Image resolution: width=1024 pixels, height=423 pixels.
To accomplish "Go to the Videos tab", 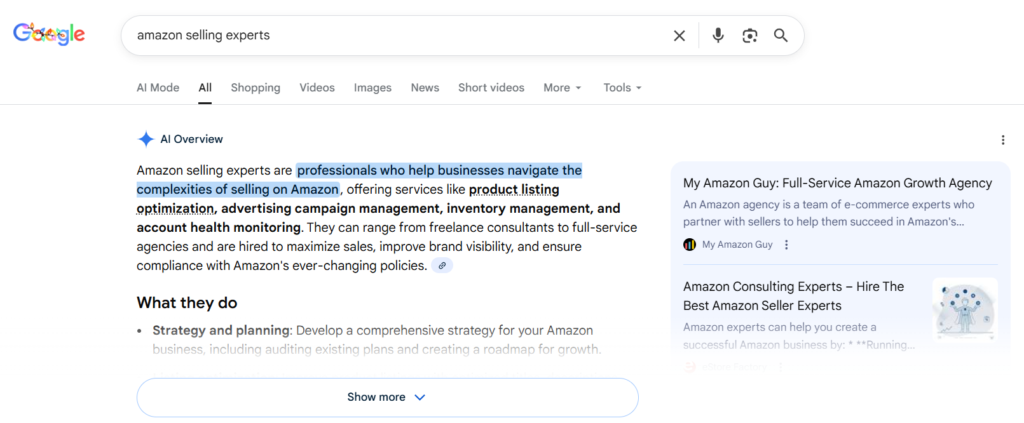I will coord(317,87).
